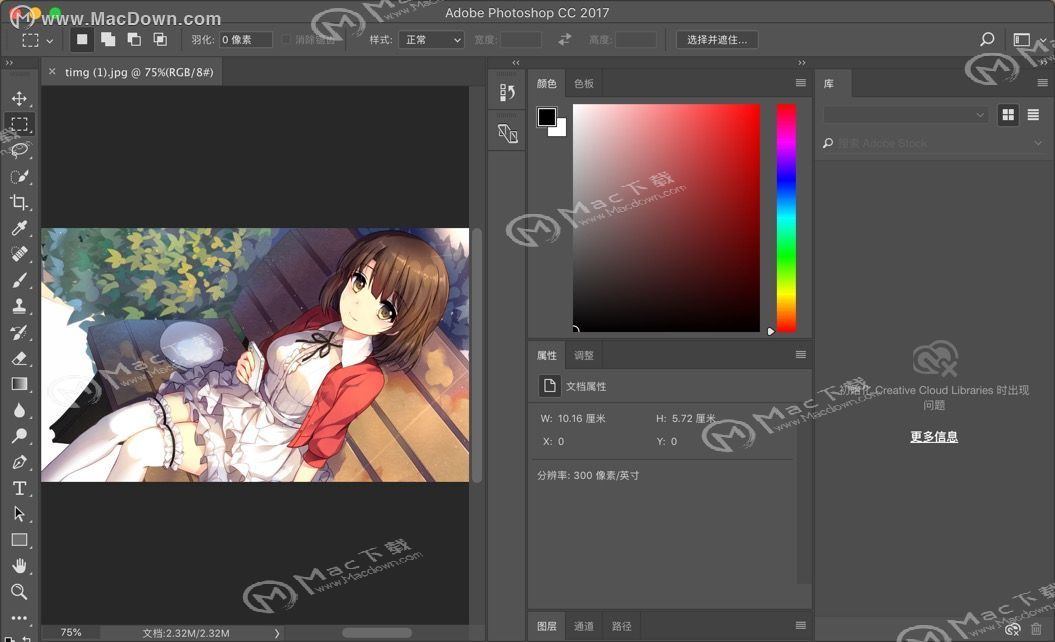Click the 羽化 feather input field
Viewport: 1055px width, 642px height.
(246, 40)
